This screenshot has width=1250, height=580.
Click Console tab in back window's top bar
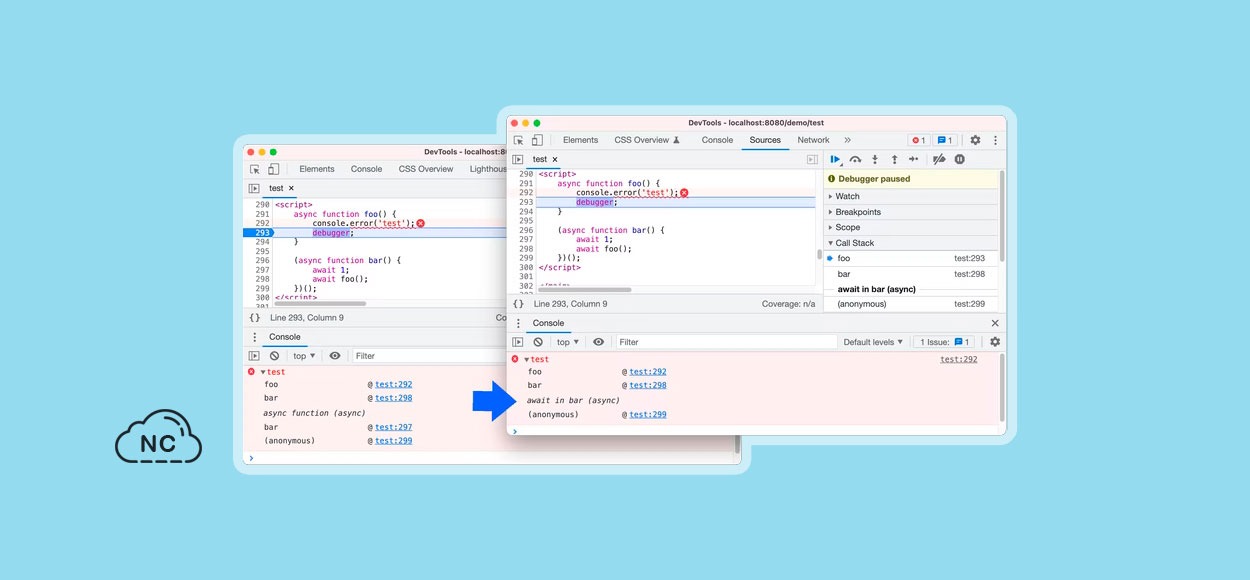point(366,169)
